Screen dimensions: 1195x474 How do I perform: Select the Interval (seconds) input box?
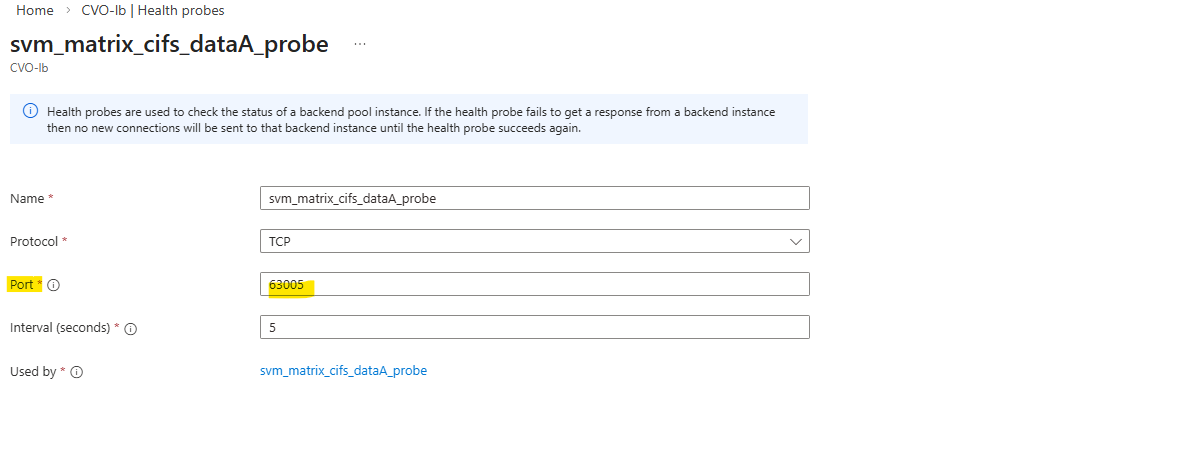coord(534,328)
